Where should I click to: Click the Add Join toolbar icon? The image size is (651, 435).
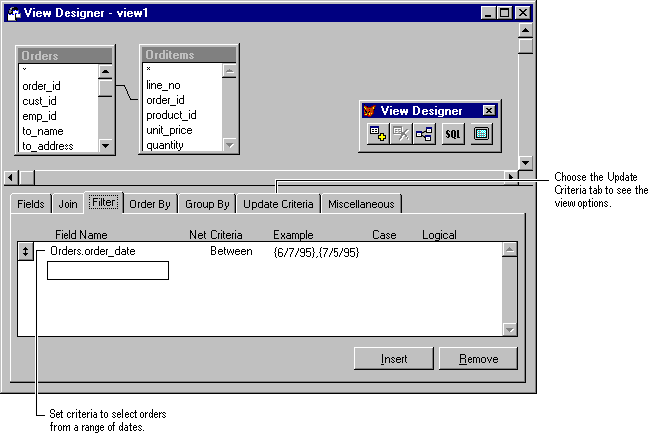(x=424, y=135)
